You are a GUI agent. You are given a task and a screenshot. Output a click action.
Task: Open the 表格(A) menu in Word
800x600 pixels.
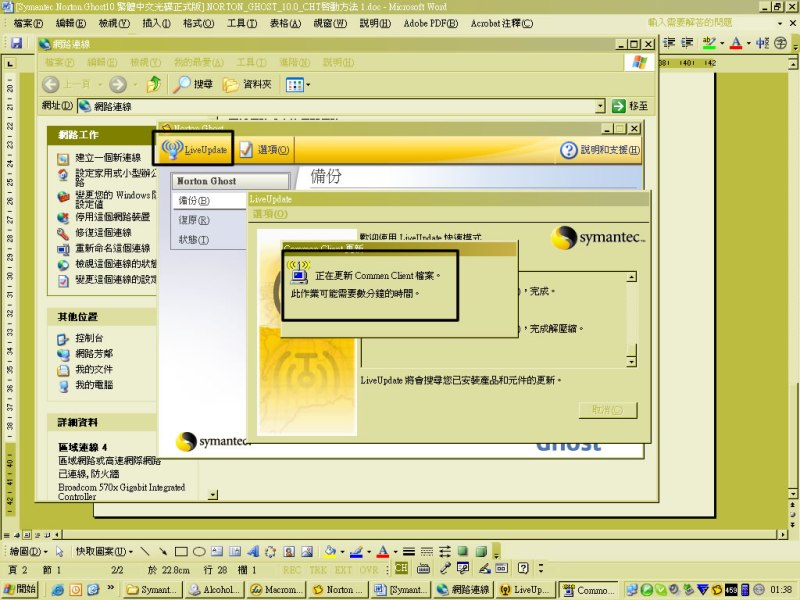285,23
